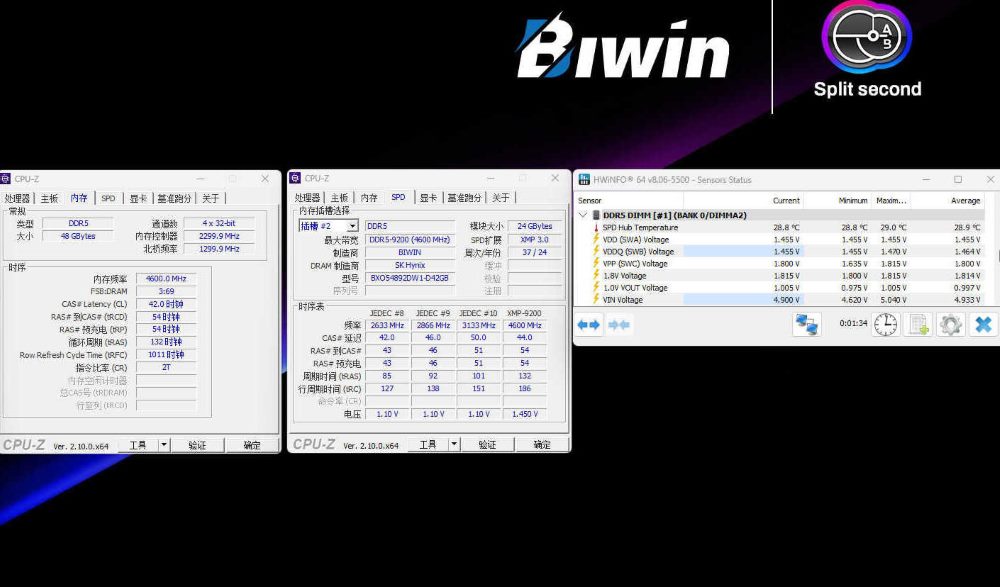
Task: Click the blue X icon in HWiNFO toolbar
Action: click(983, 325)
